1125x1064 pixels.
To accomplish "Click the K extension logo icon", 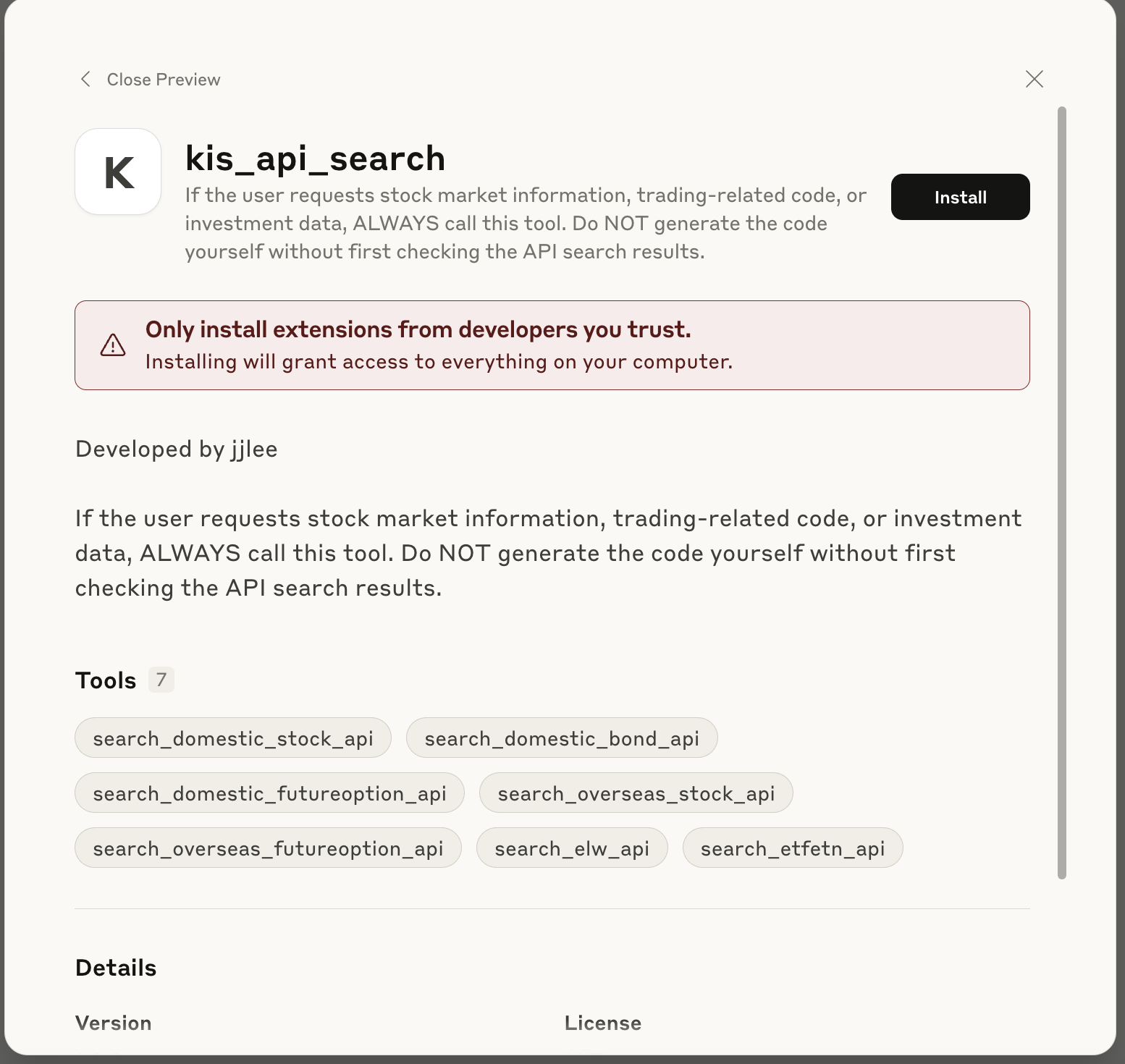I will coord(118,172).
